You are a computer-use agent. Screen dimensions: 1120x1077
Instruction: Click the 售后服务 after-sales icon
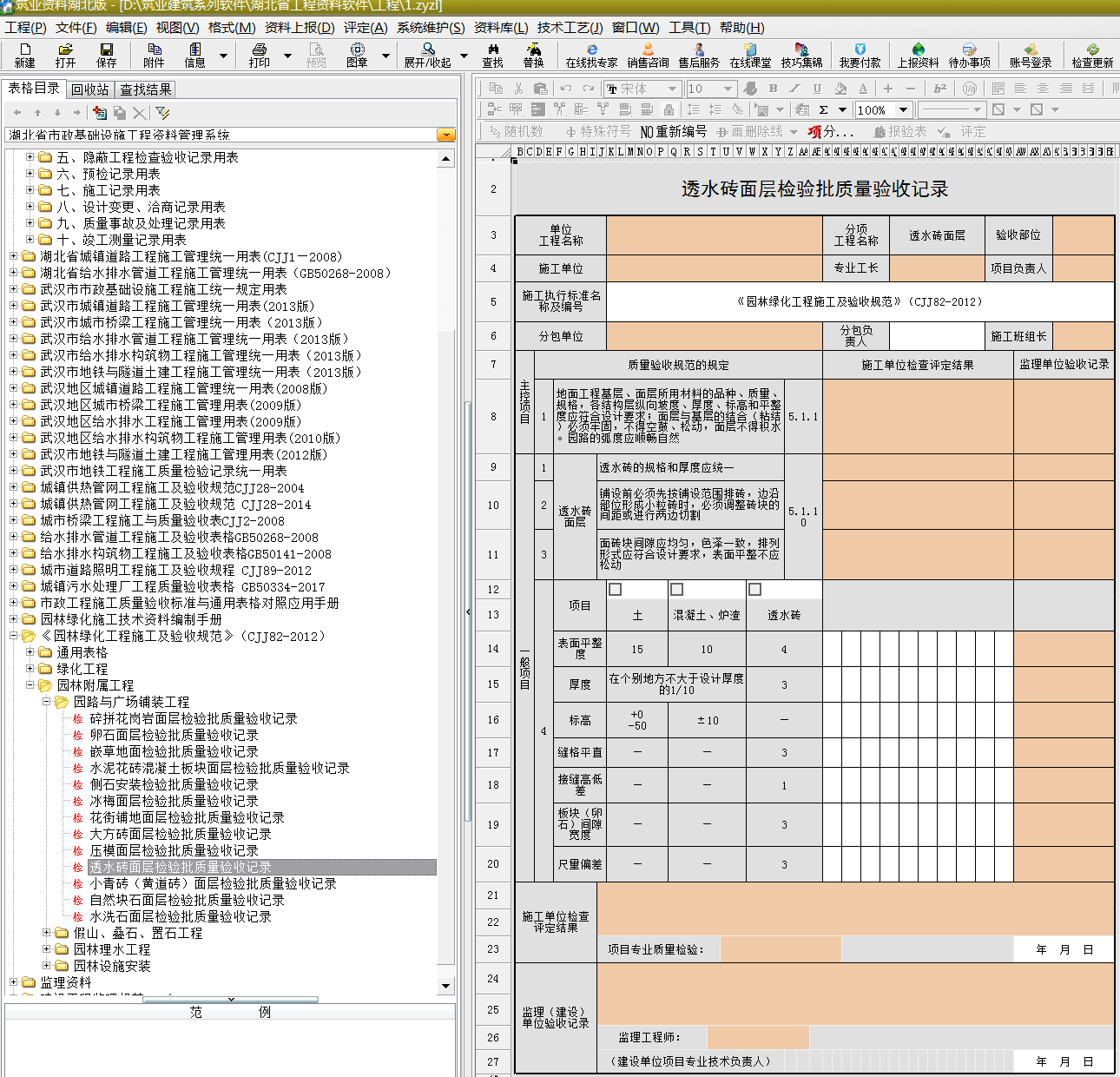coord(699,55)
